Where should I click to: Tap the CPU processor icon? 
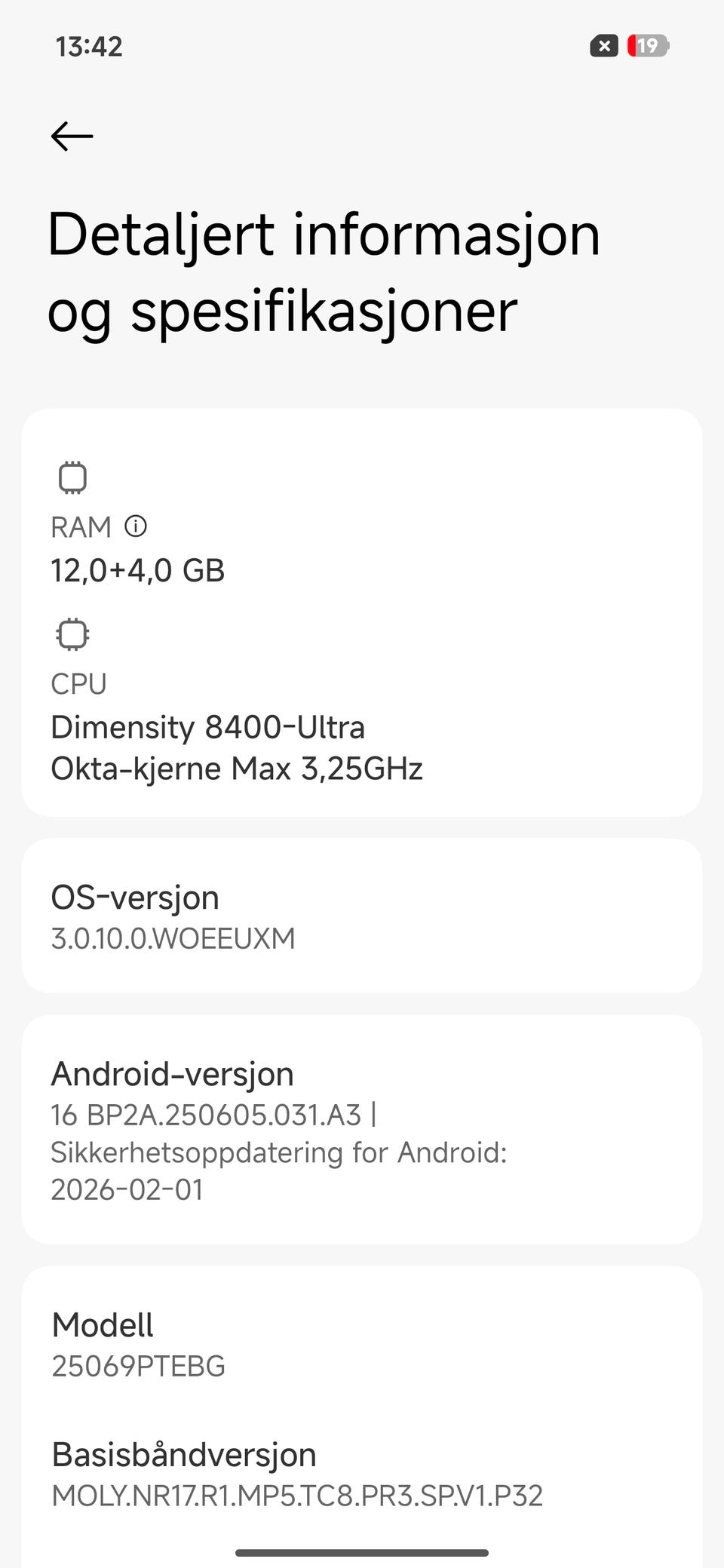[x=72, y=634]
